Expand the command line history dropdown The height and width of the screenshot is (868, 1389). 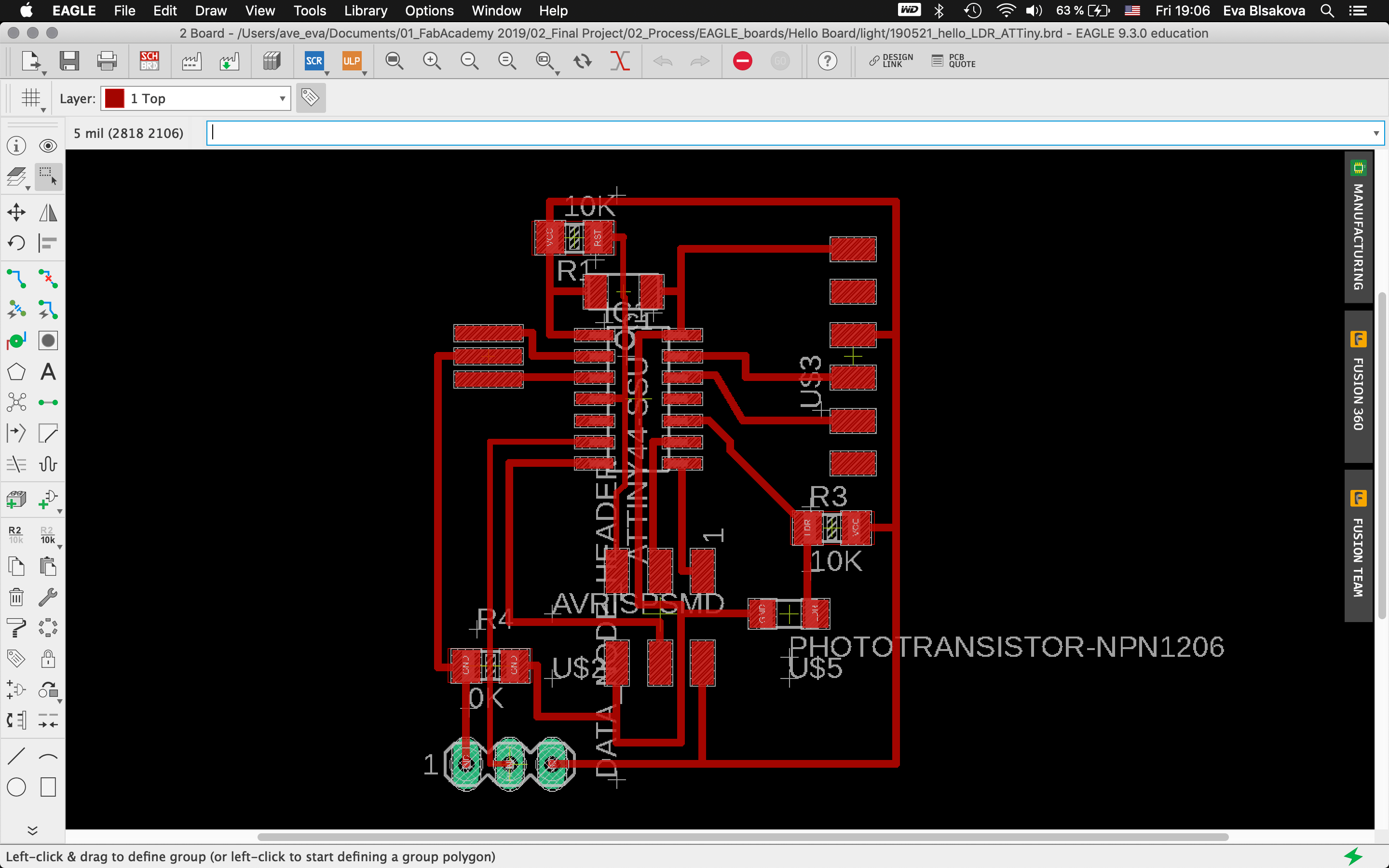click(1376, 133)
